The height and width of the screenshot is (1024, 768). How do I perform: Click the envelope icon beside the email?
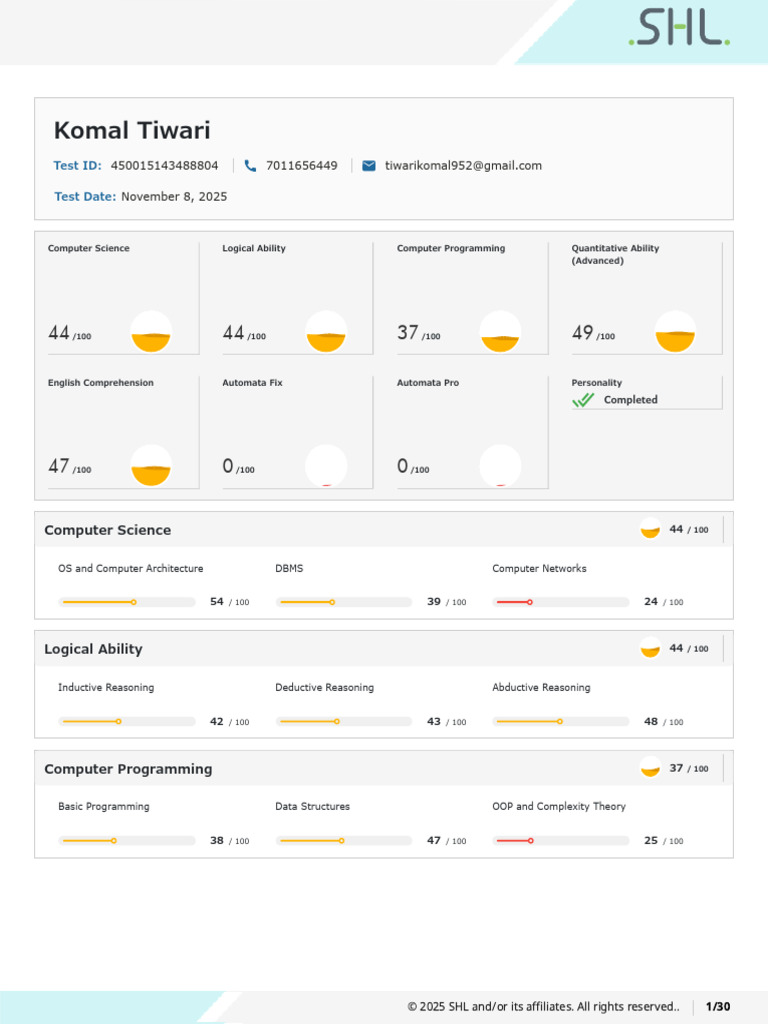point(369,166)
